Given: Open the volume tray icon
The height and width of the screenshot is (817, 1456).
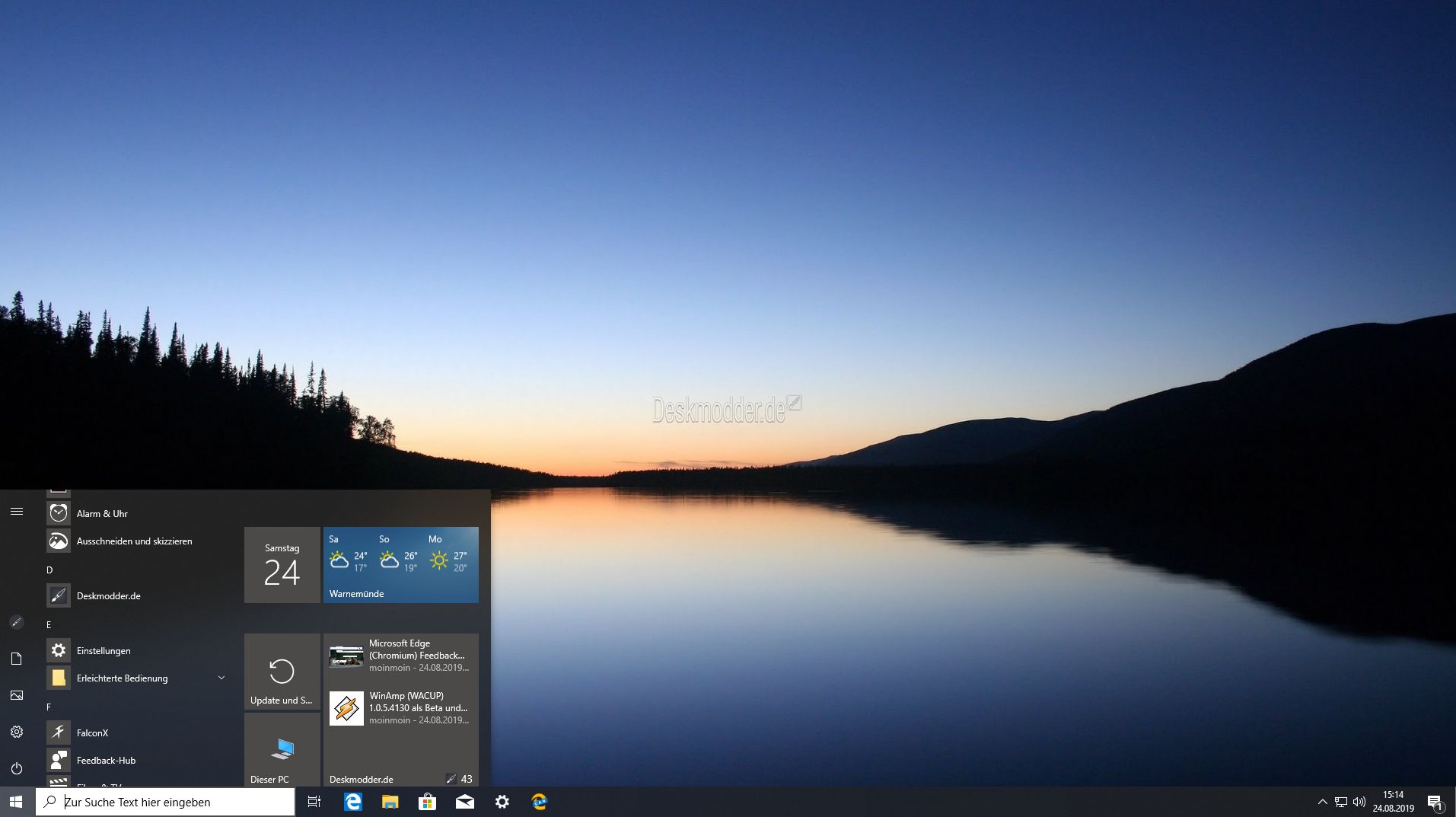Looking at the screenshot, I should coord(1359,802).
